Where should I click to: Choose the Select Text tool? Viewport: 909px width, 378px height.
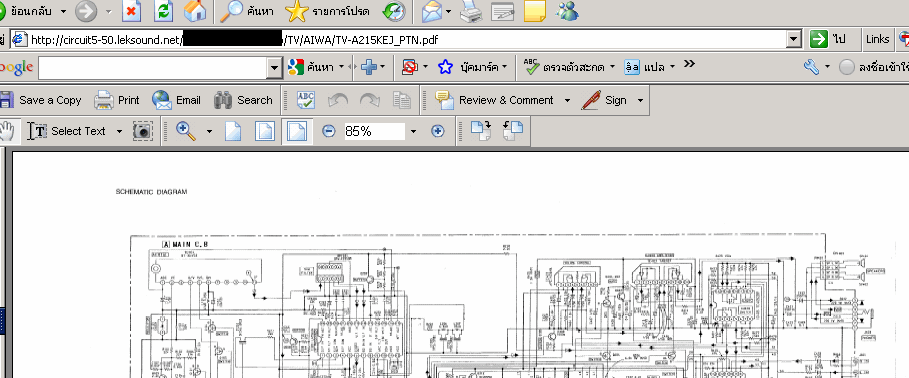tap(67, 132)
